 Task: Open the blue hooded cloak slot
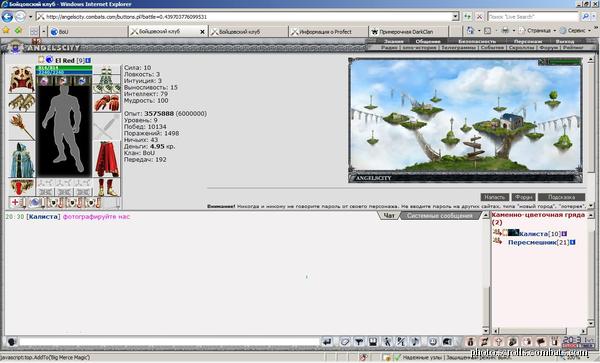[22, 160]
